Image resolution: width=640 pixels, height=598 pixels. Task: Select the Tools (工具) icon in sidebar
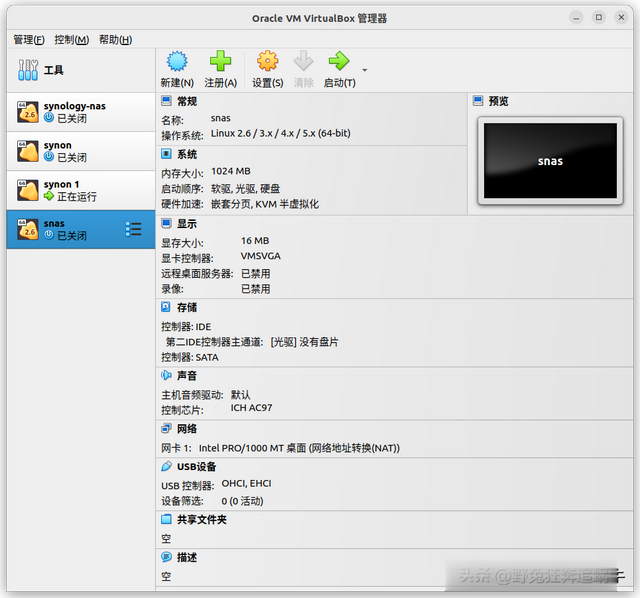point(28,70)
